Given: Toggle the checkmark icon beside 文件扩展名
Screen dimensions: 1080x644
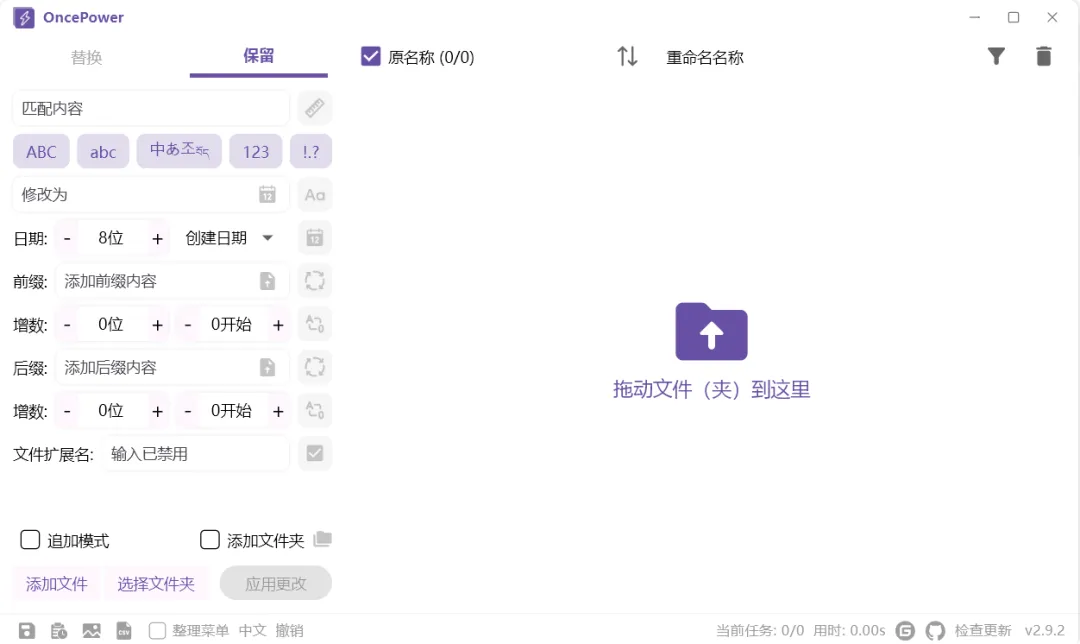Looking at the screenshot, I should tap(315, 454).
